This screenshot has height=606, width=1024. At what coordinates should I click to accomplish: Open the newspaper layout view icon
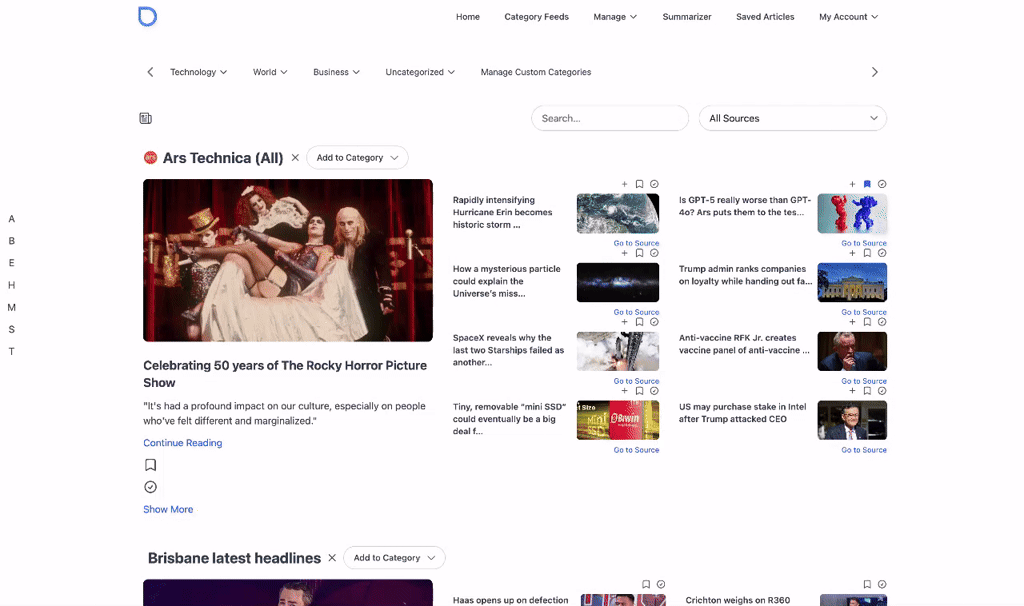[146, 118]
